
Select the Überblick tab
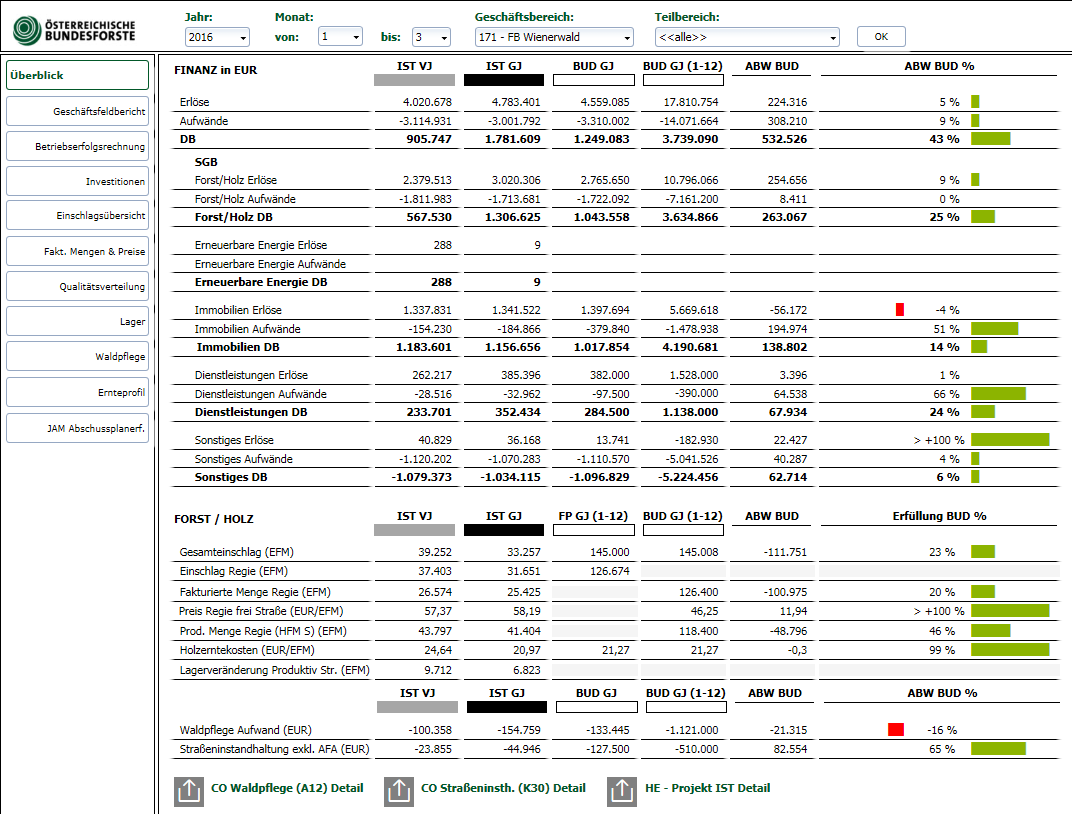point(77,75)
